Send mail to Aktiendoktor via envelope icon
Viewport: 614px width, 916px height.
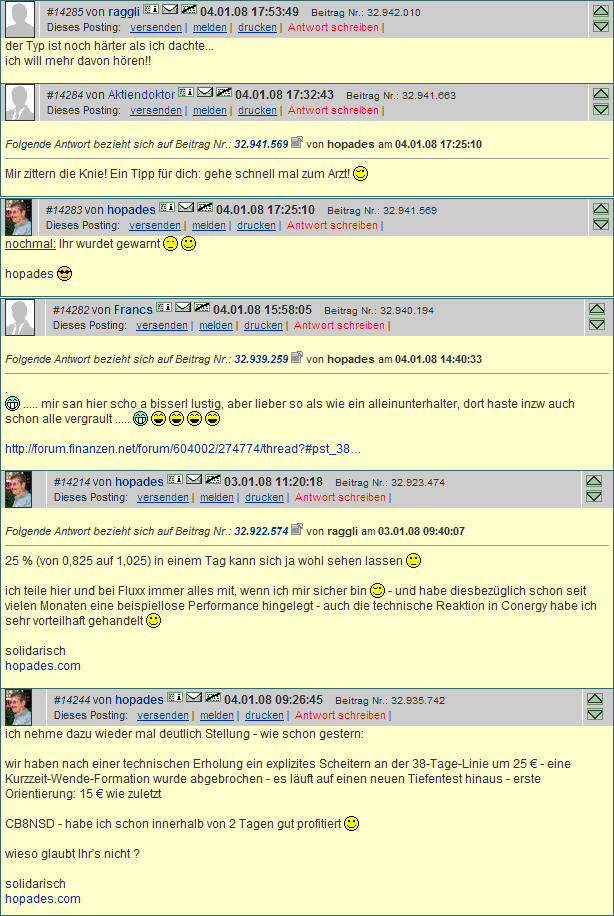204,92
